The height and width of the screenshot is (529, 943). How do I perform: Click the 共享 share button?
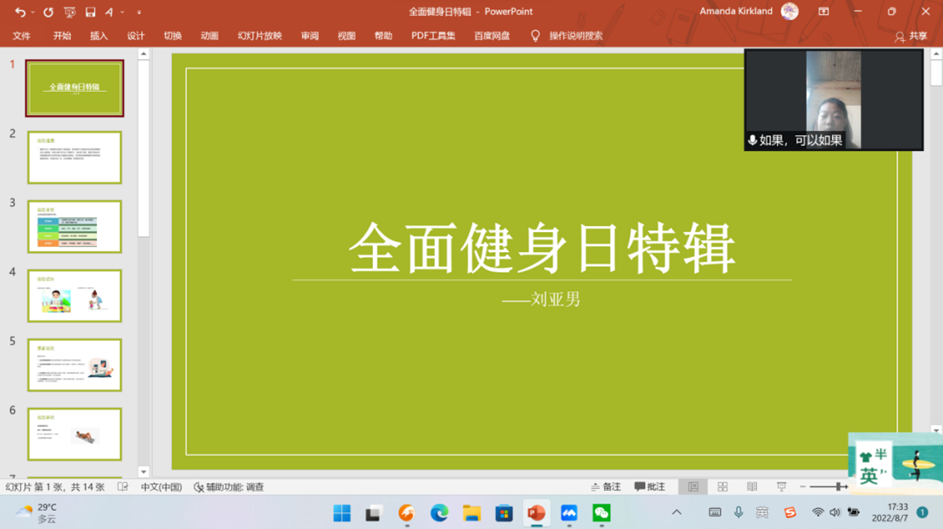coord(910,36)
